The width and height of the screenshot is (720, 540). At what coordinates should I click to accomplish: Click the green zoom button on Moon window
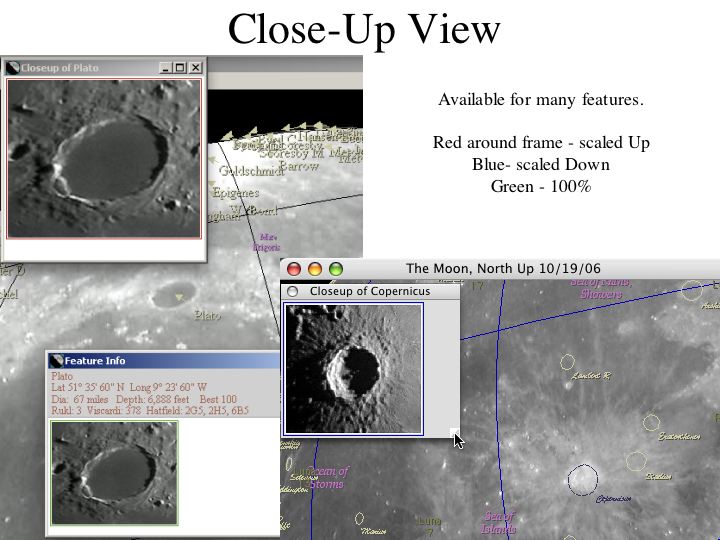pyautogui.click(x=336, y=269)
